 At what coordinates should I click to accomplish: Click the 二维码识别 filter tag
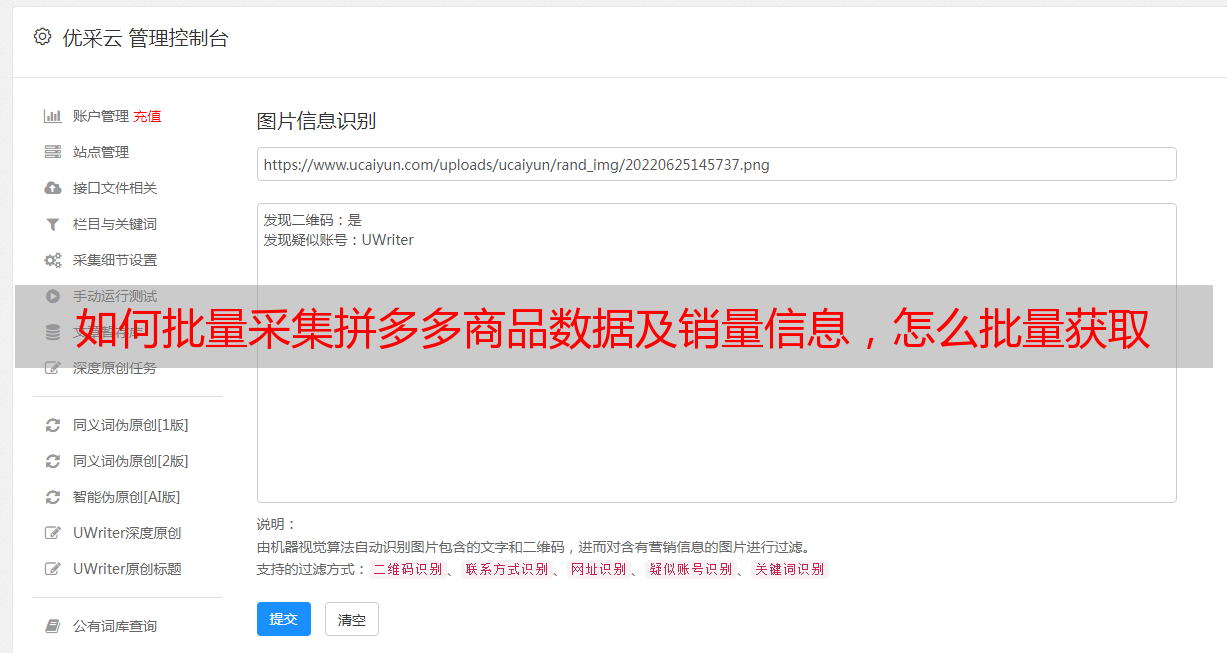(408, 569)
